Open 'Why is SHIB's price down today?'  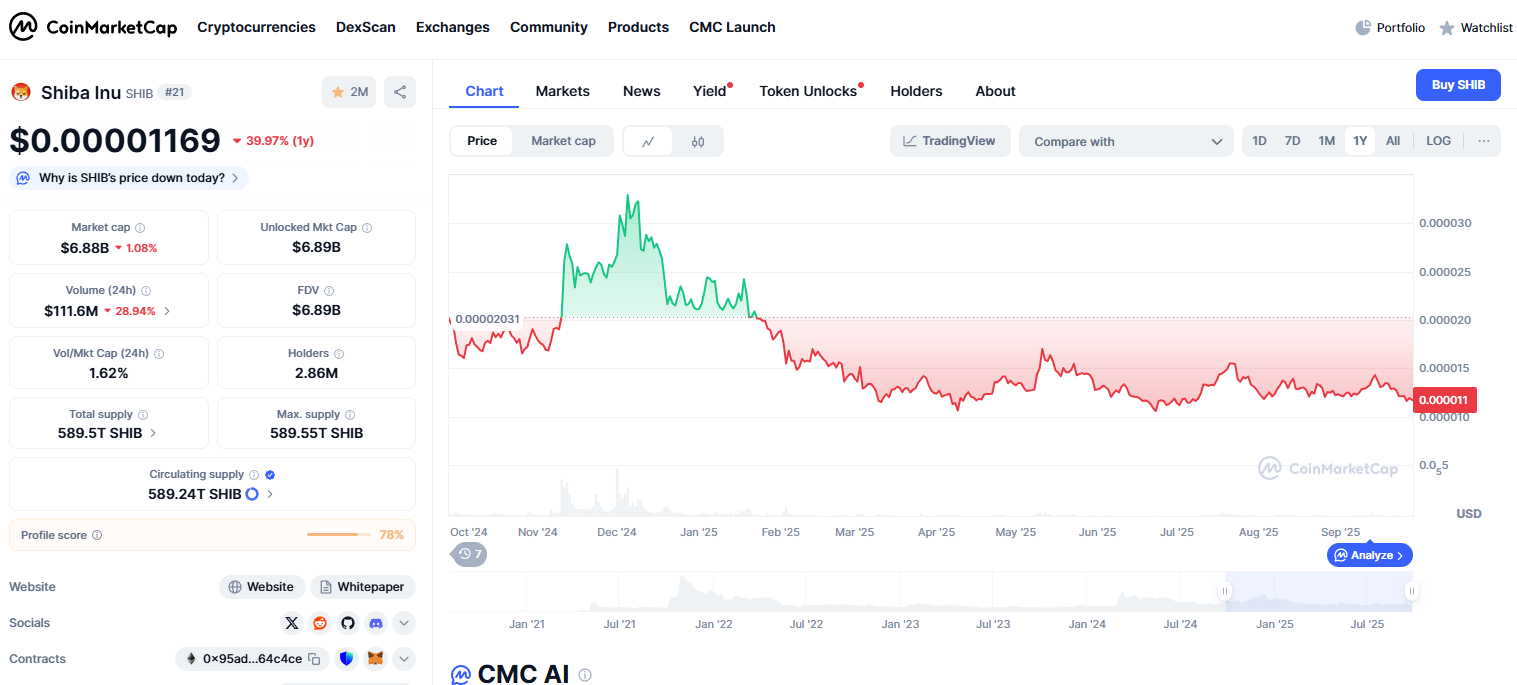coord(129,178)
